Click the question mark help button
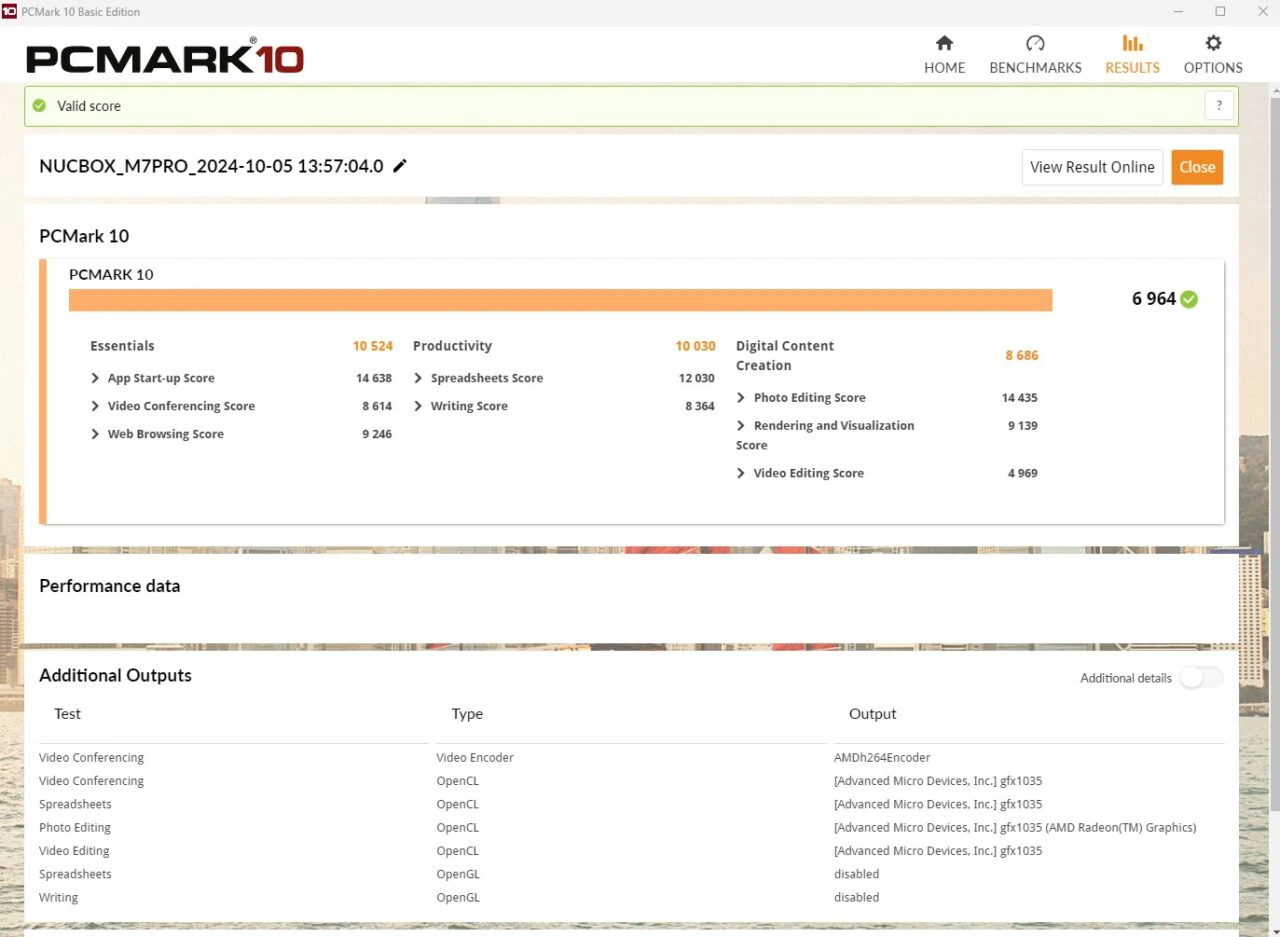1280x937 pixels. coord(1218,105)
